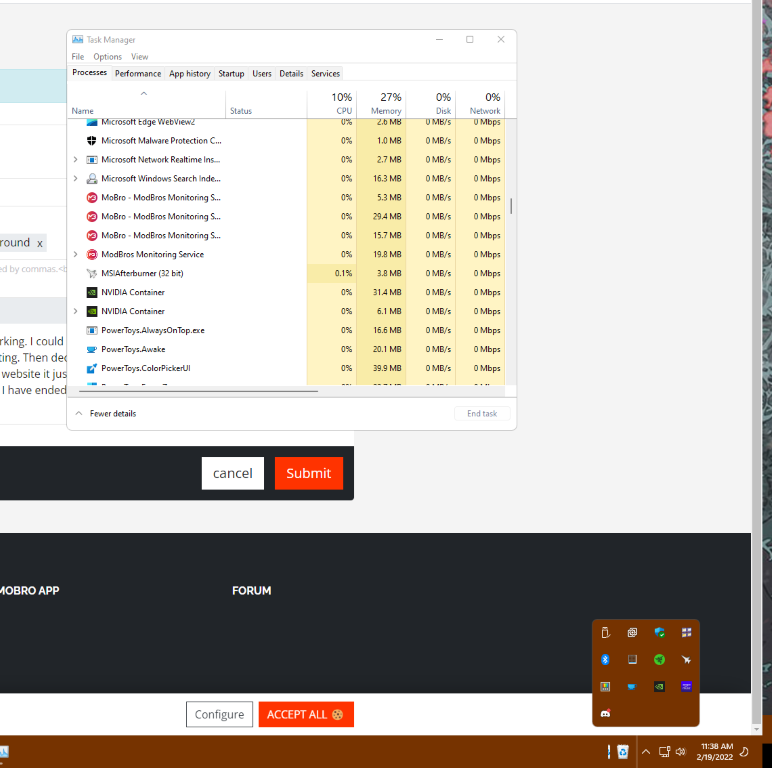Open the MOBRO APP footer link
772x768 pixels.
coord(30,591)
